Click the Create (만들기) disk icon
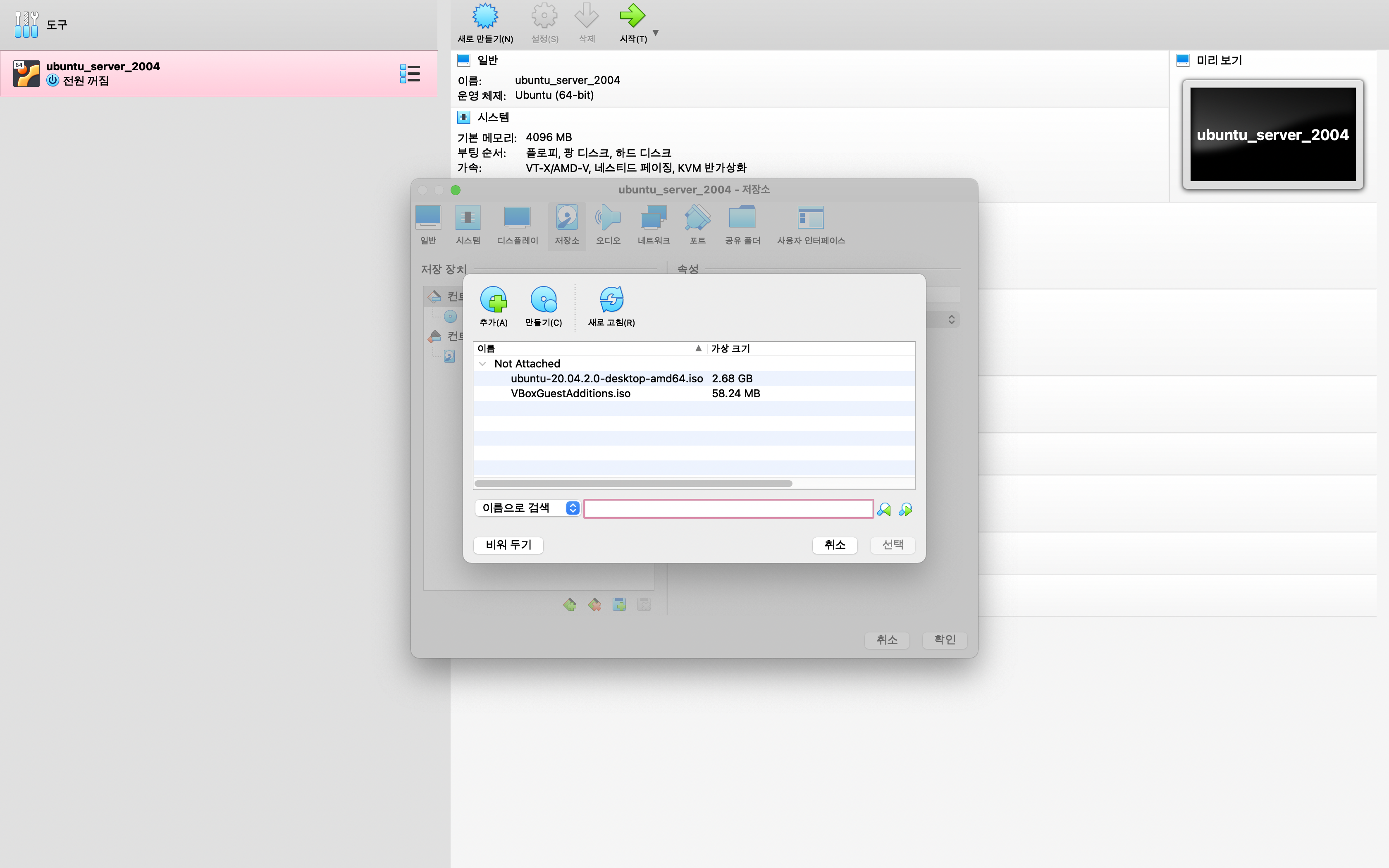This screenshot has width=1389, height=868. [x=543, y=300]
